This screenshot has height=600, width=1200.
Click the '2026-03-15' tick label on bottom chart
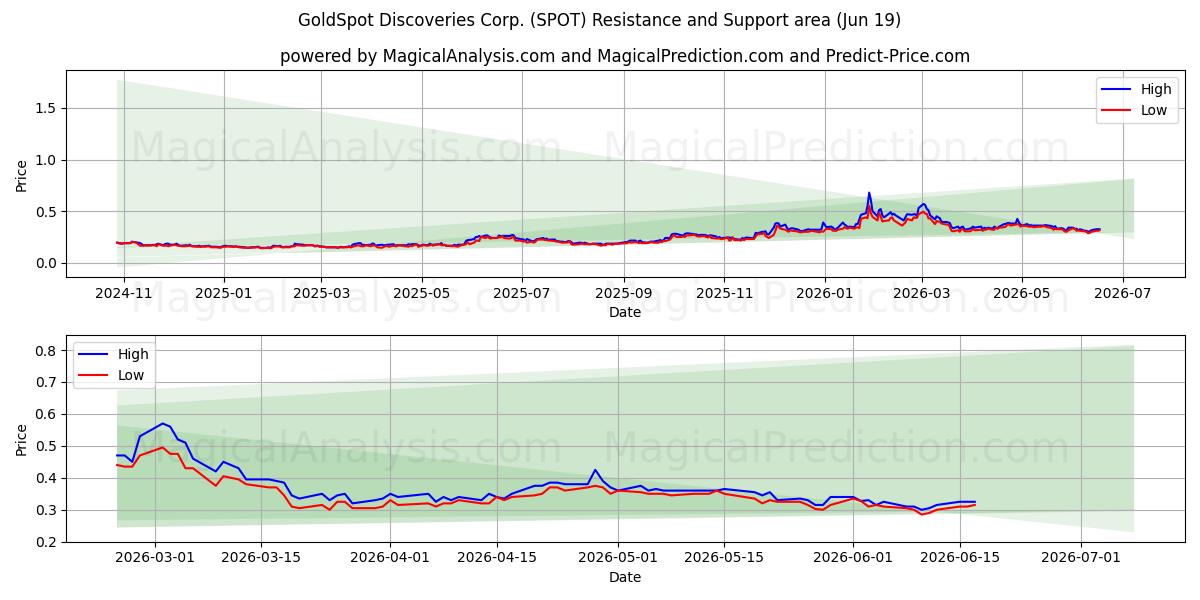click(261, 559)
